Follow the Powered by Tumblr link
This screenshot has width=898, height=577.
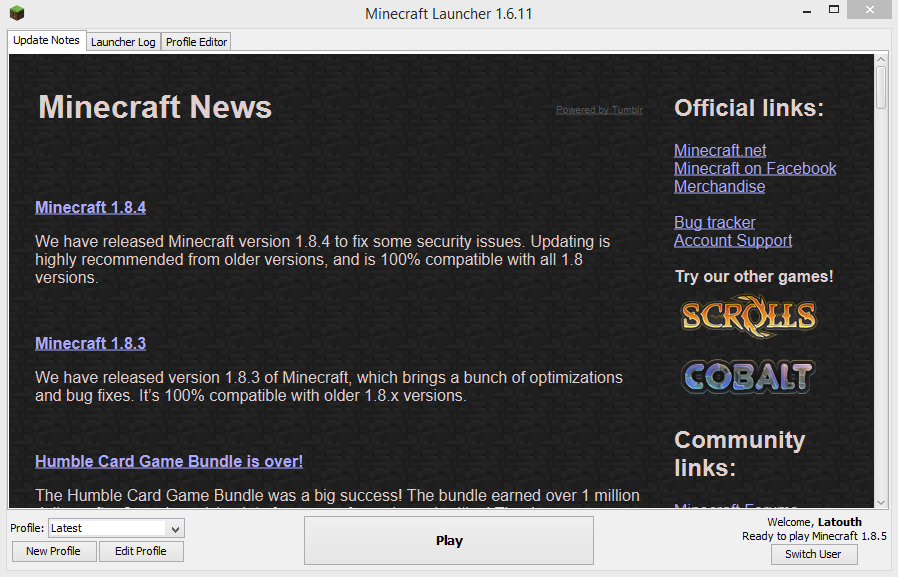599,110
